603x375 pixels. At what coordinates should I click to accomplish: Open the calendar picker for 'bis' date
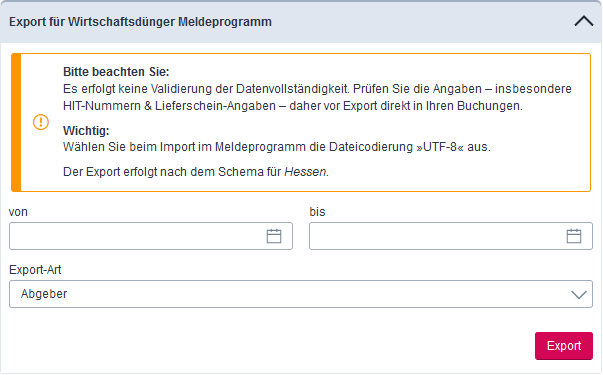coord(574,236)
